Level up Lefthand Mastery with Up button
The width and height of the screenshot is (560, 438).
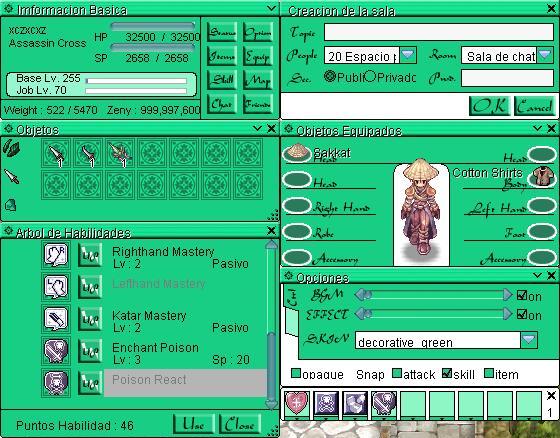[x=90, y=287]
